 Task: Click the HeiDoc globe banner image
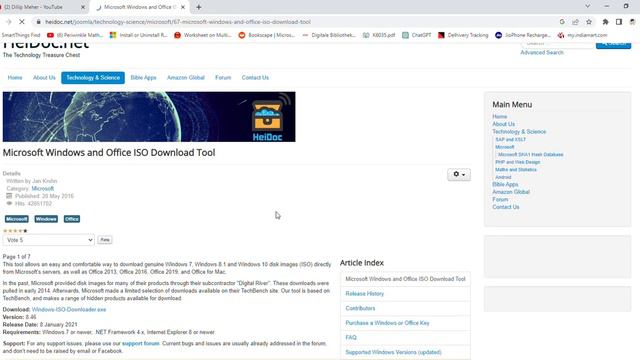[149, 117]
